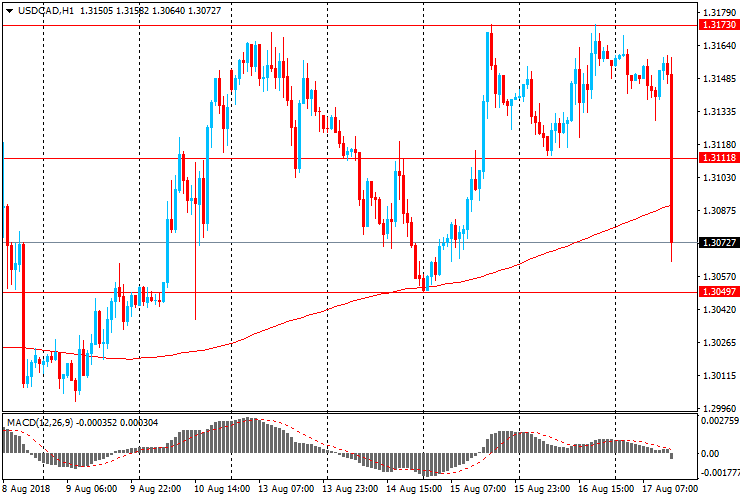Select the 15 Aug 23:00 time axis label
Viewport: 740px width, 500px height.
pyautogui.click(x=542, y=488)
